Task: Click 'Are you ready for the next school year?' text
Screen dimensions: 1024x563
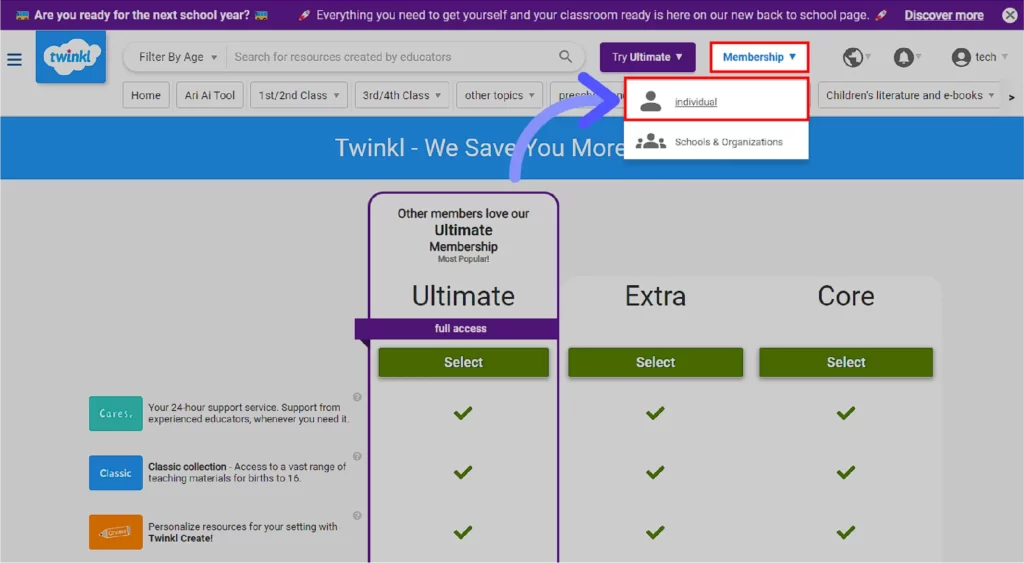Action: tap(142, 15)
